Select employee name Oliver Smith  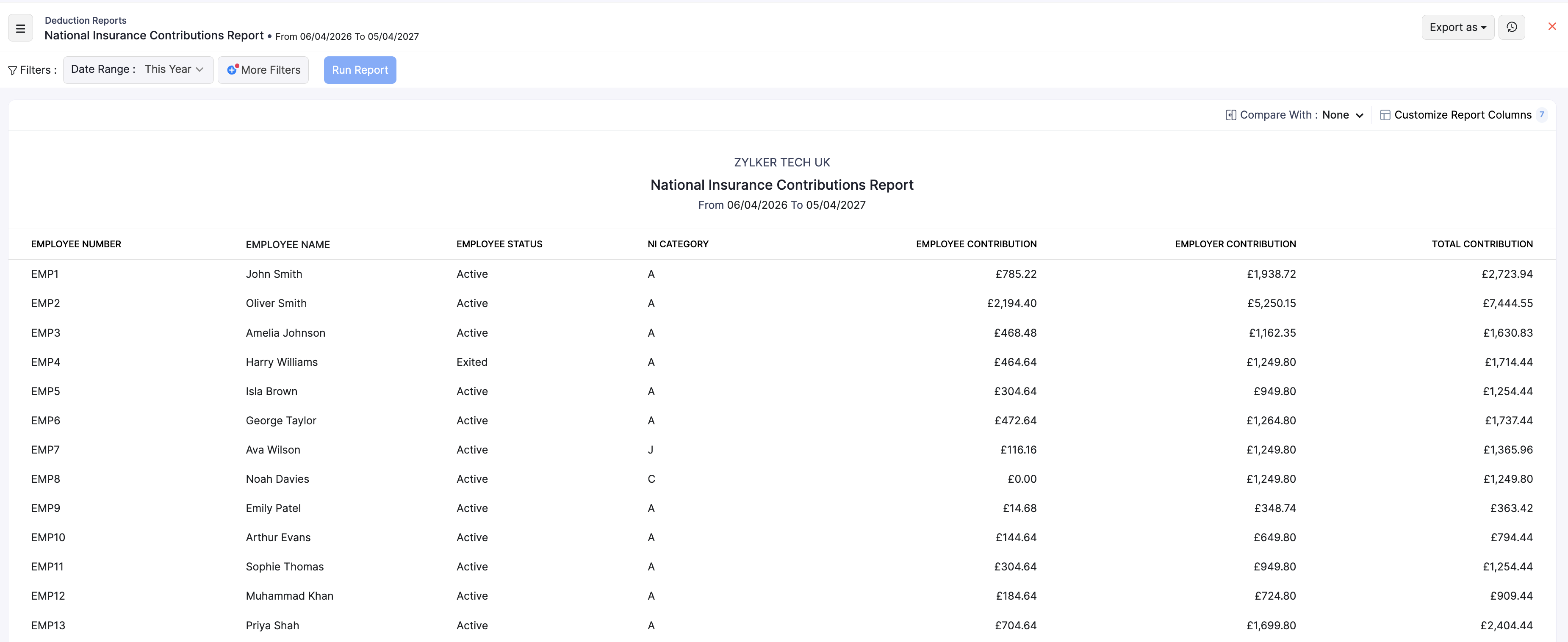[276, 303]
